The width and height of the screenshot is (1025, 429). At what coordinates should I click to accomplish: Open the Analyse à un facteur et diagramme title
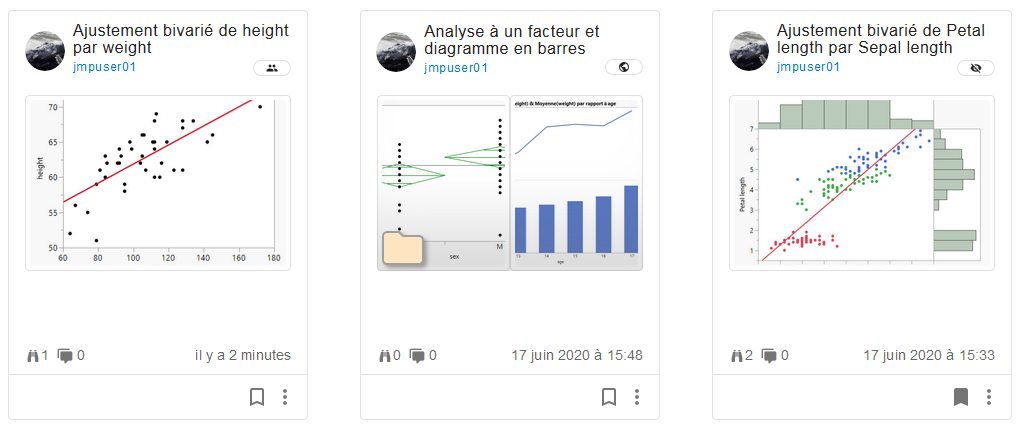tap(511, 39)
